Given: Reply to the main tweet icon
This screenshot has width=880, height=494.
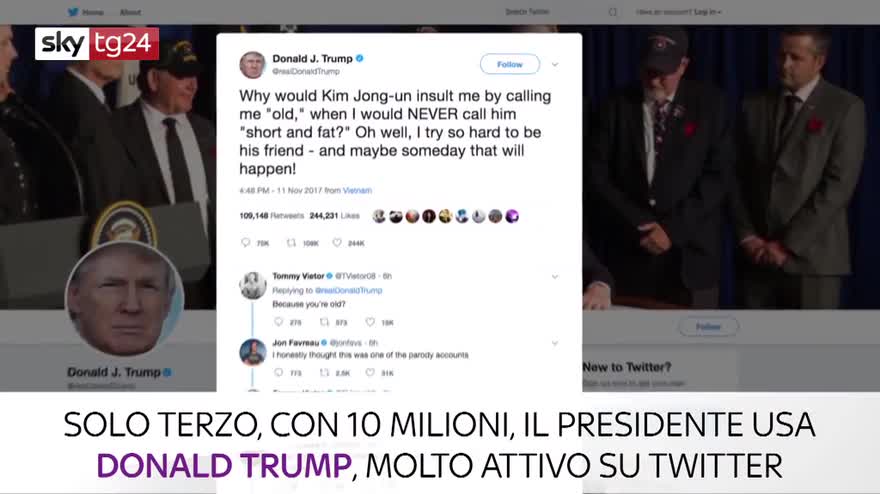Looking at the screenshot, I should point(245,243).
